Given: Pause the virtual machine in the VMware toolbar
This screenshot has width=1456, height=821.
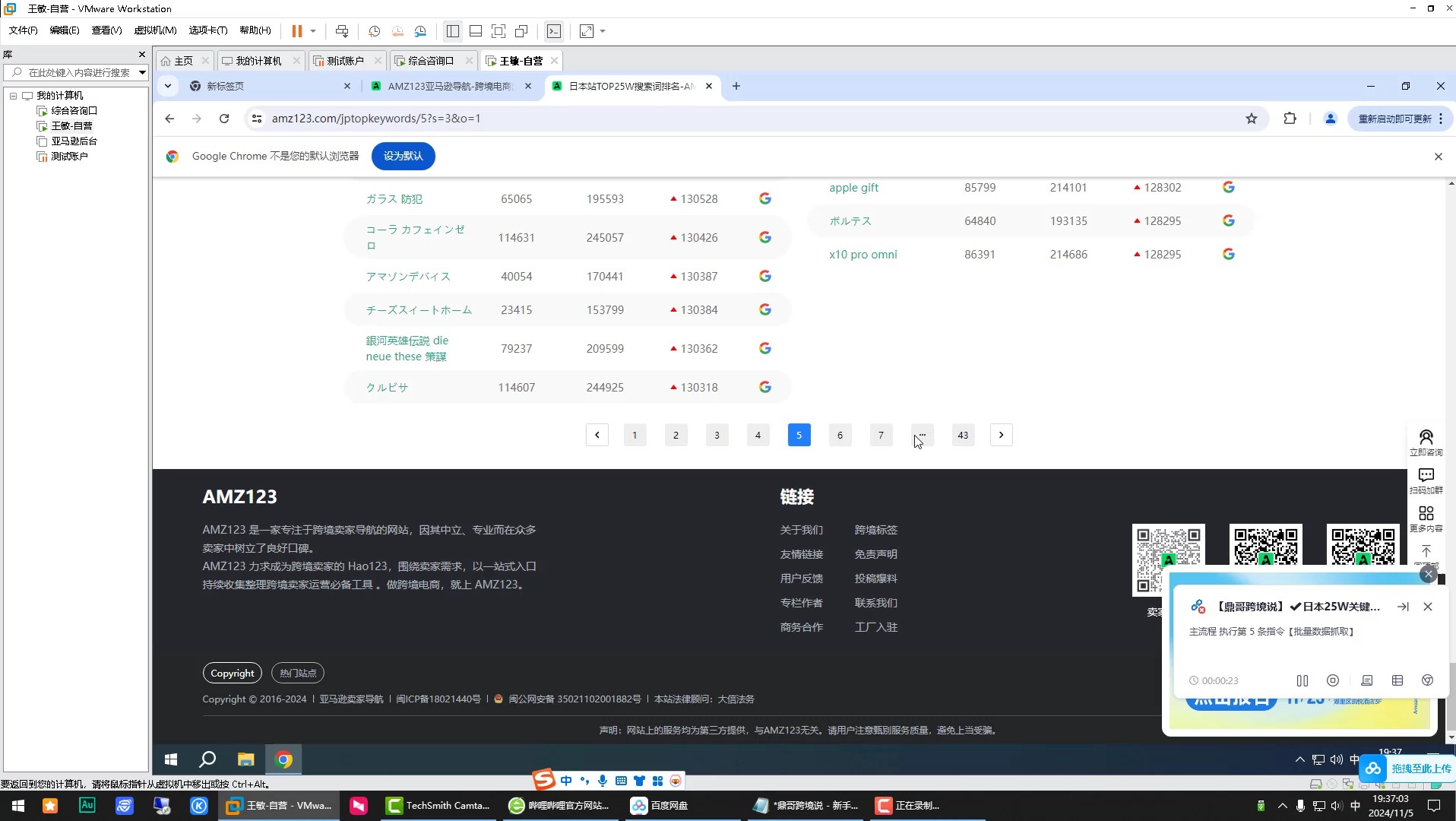Looking at the screenshot, I should coord(296,31).
